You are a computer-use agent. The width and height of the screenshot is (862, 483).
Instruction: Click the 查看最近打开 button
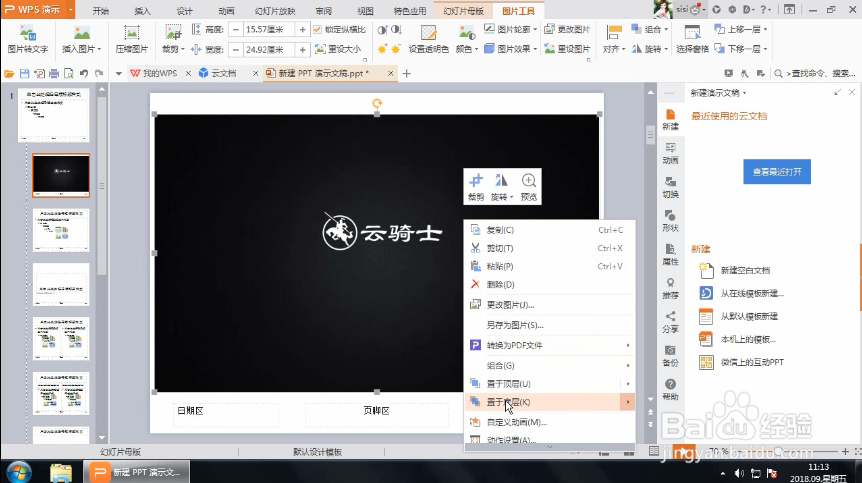[x=777, y=172]
